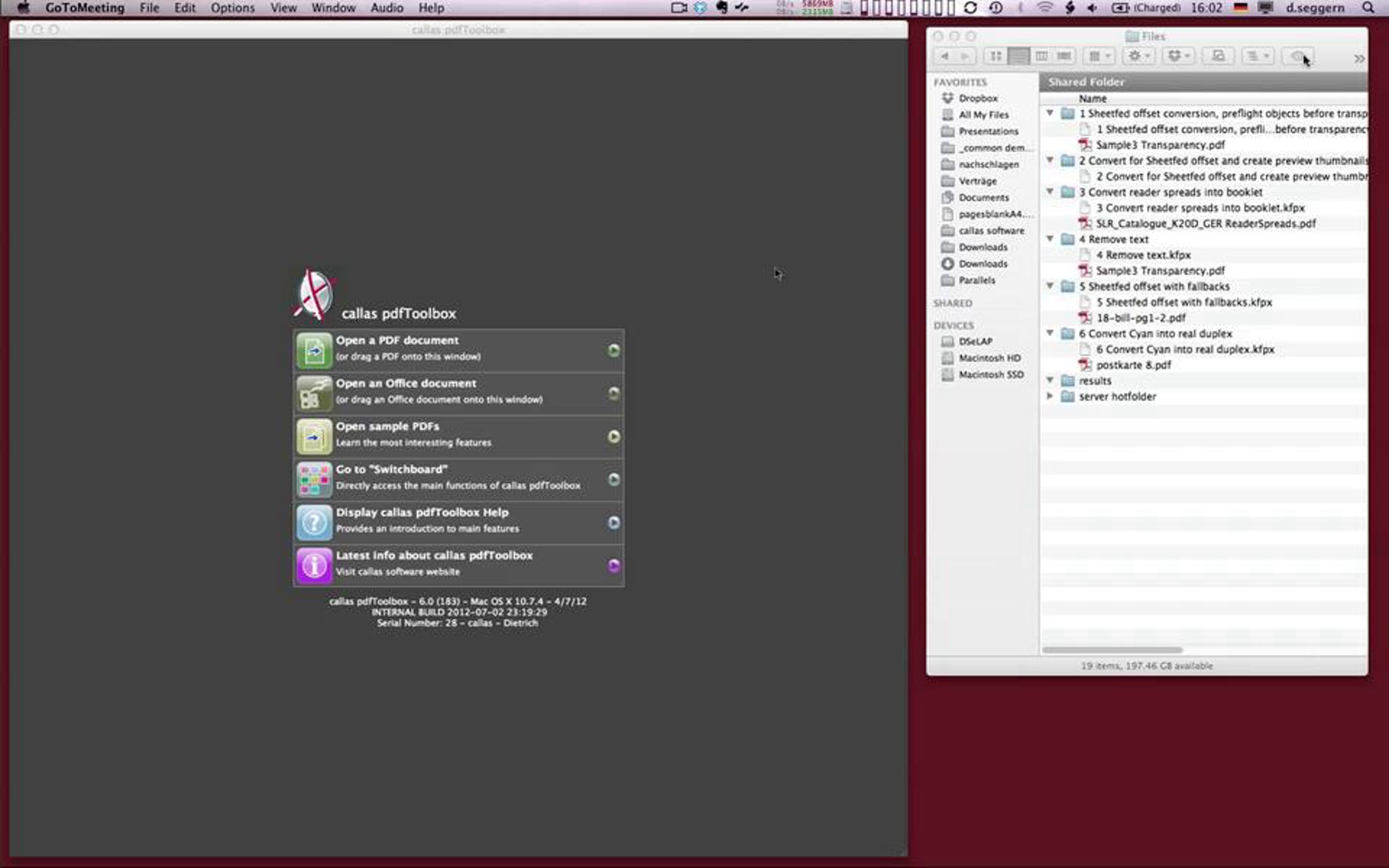This screenshot has width=1389, height=868.
Task: Select Macintosh SSD under Devices
Action: click(x=991, y=375)
